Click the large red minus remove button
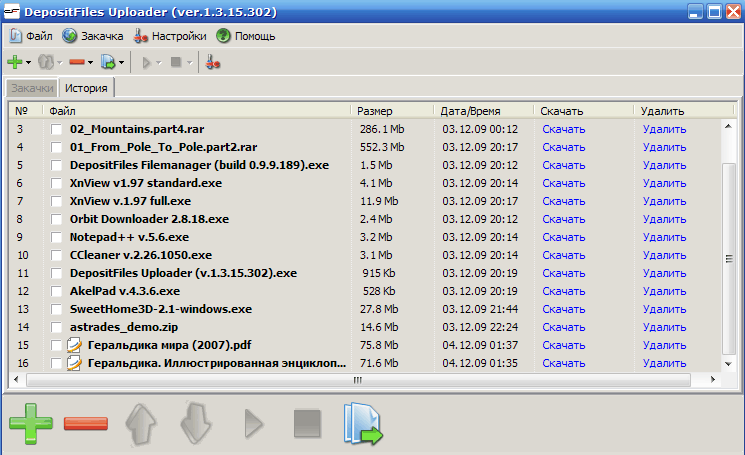Image resolution: width=745 pixels, height=455 pixels. coord(86,423)
